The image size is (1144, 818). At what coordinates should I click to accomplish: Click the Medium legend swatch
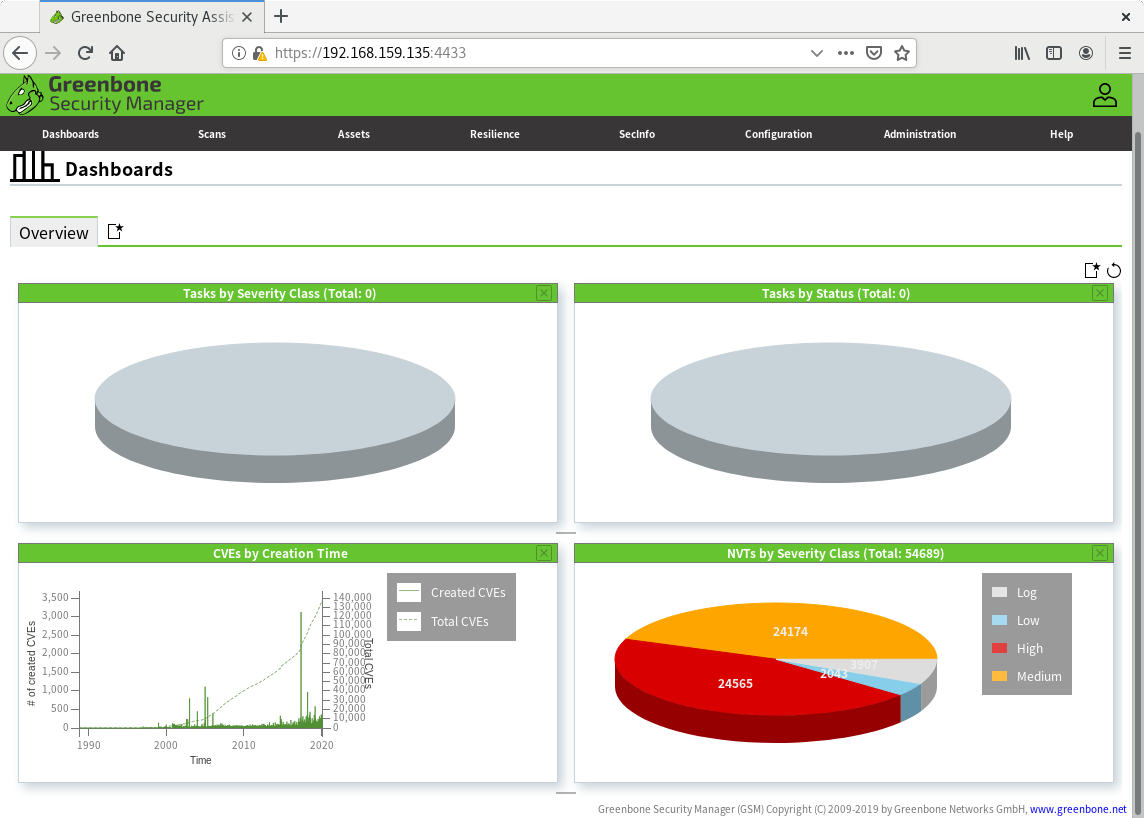1000,676
